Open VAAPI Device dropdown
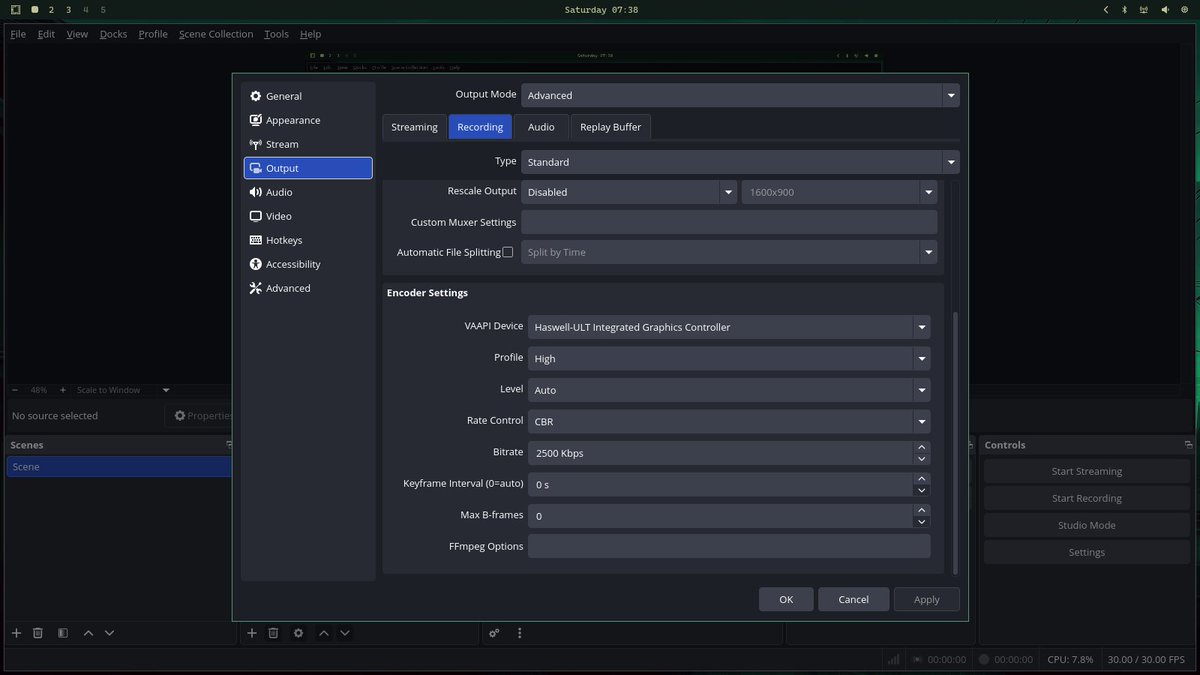 point(729,327)
